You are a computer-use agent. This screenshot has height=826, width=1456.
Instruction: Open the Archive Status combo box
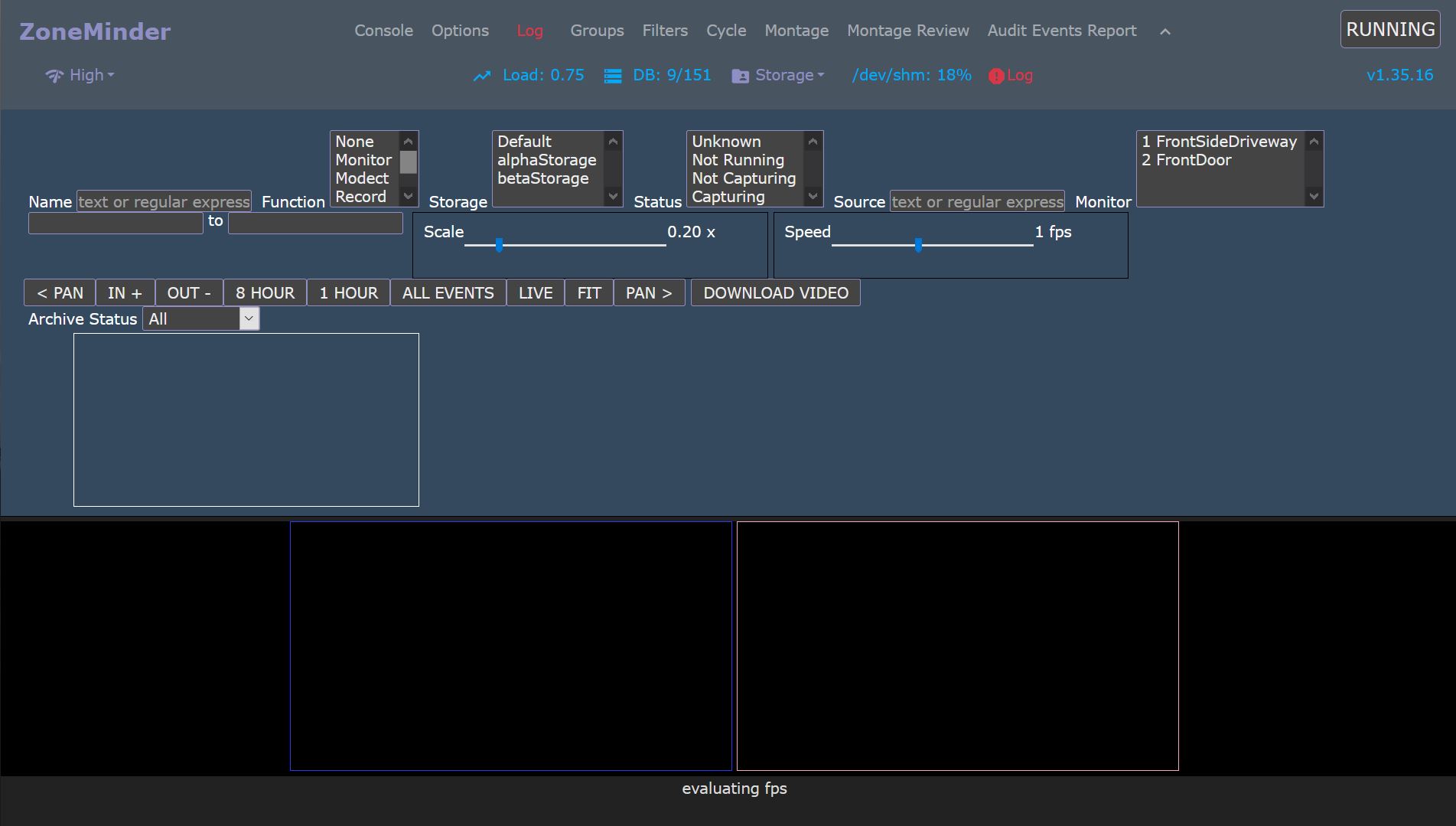tap(201, 319)
